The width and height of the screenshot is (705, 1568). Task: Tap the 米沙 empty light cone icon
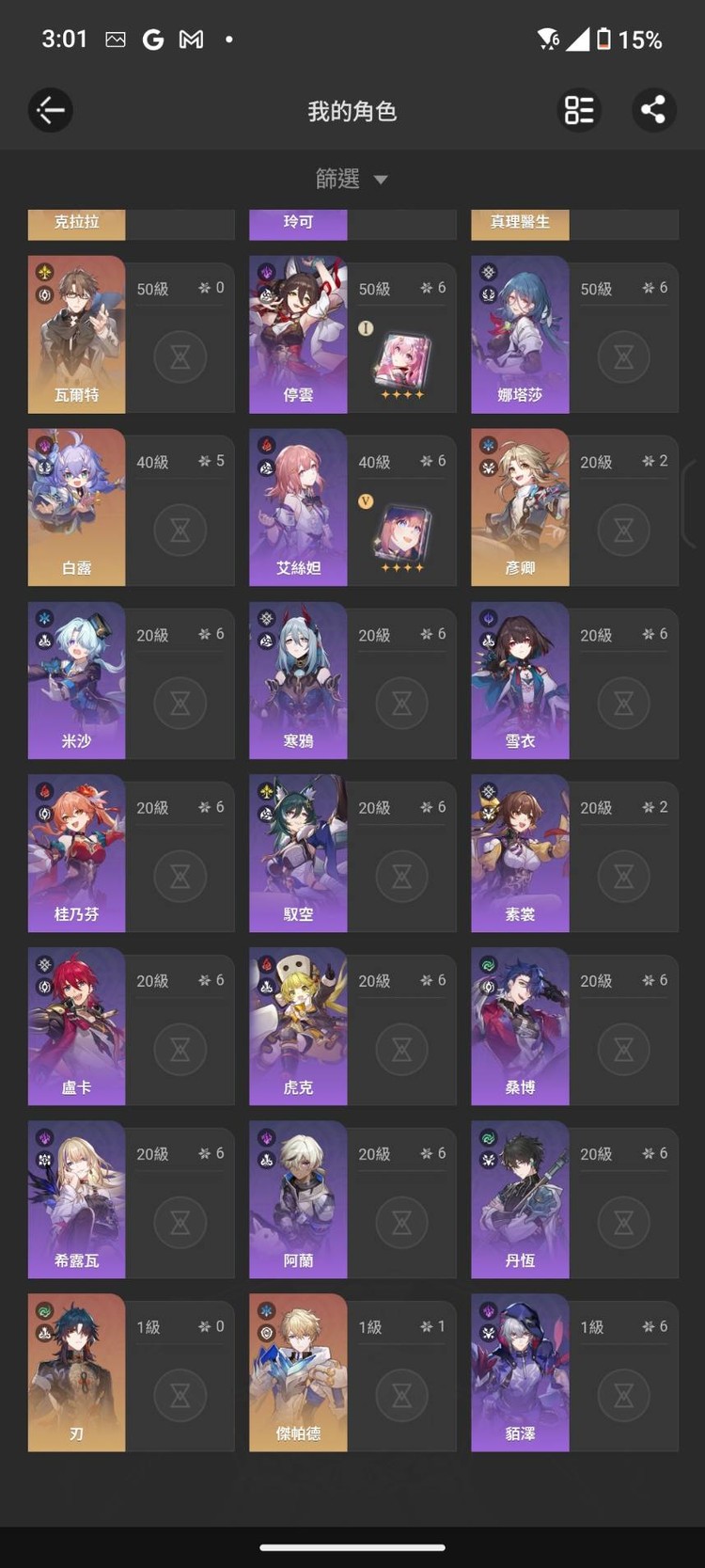[x=180, y=704]
